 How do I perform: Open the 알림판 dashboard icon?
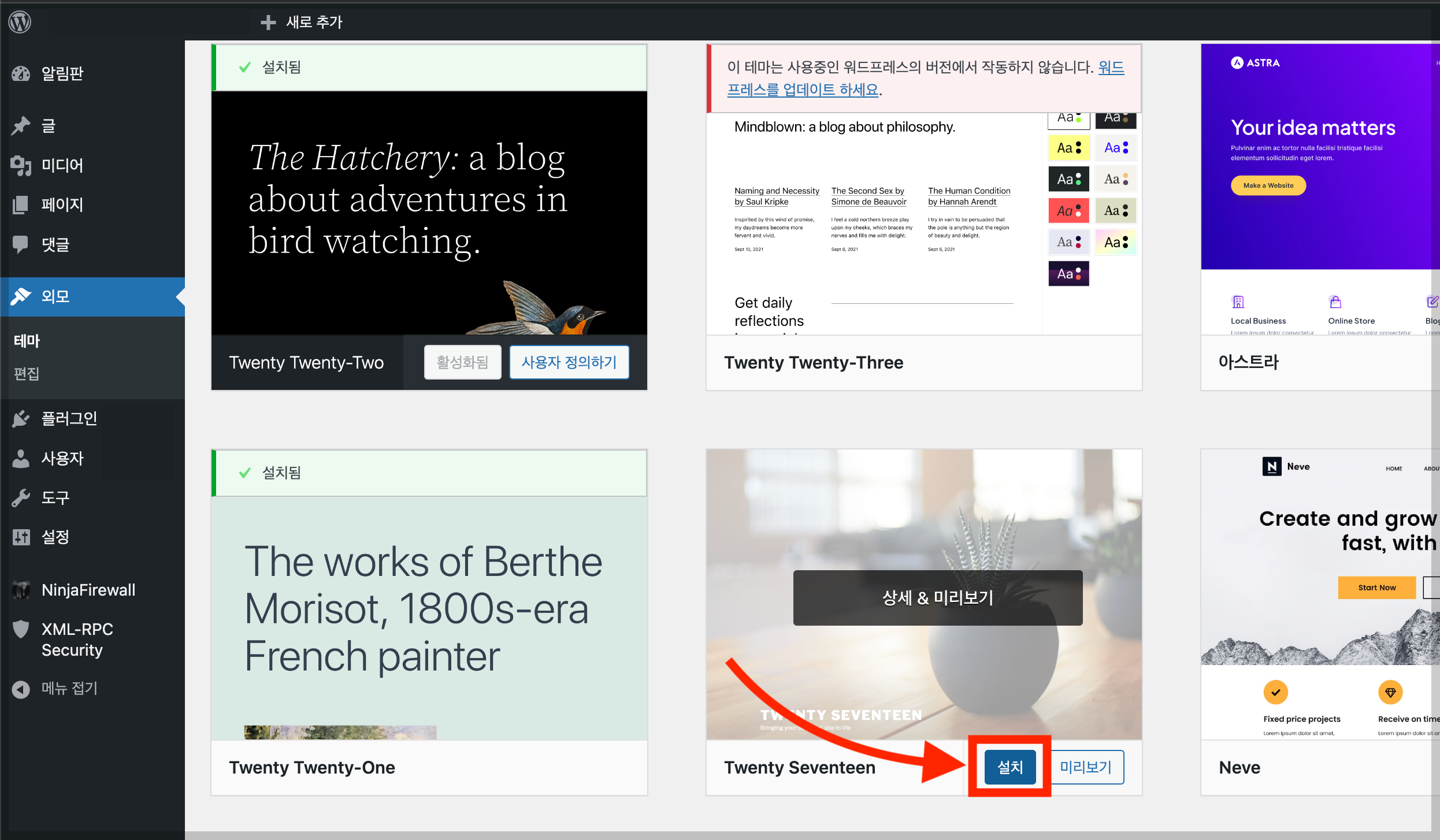coord(21,73)
